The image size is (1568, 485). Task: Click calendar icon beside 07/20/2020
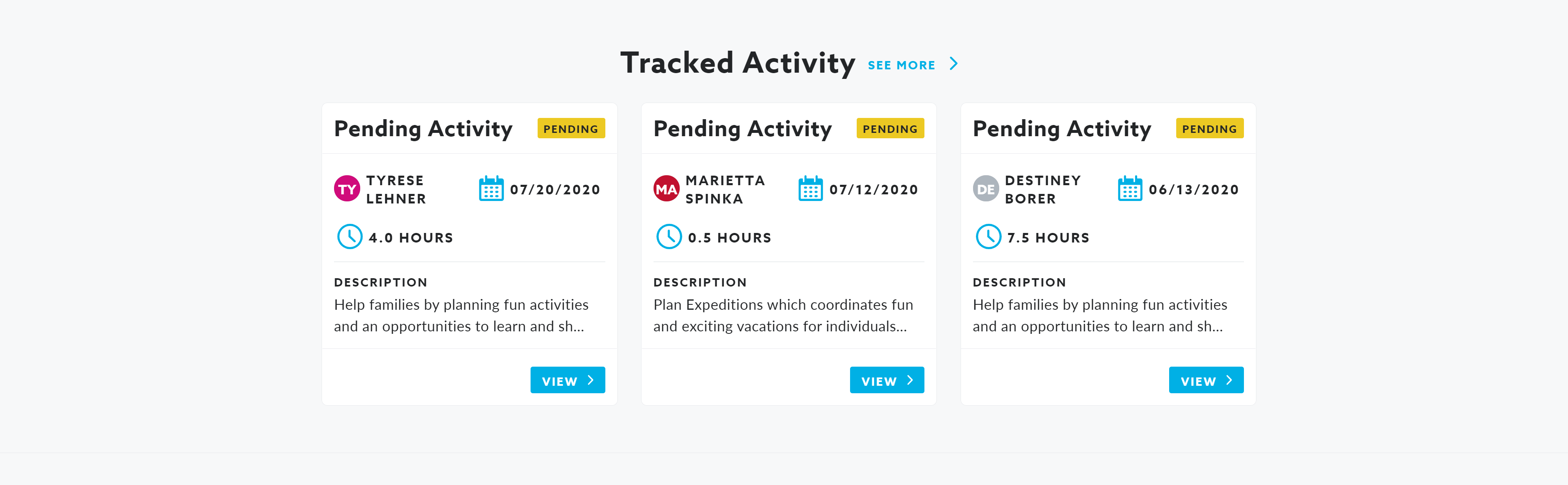click(x=491, y=189)
